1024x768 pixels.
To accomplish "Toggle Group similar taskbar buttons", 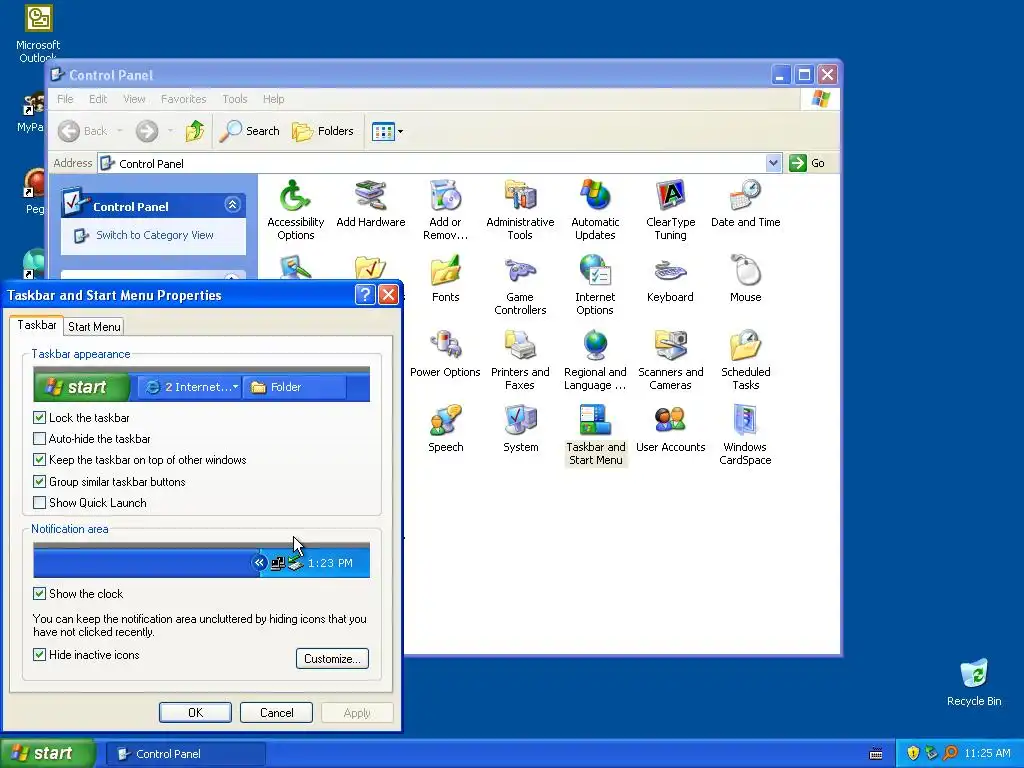I will tap(39, 482).
